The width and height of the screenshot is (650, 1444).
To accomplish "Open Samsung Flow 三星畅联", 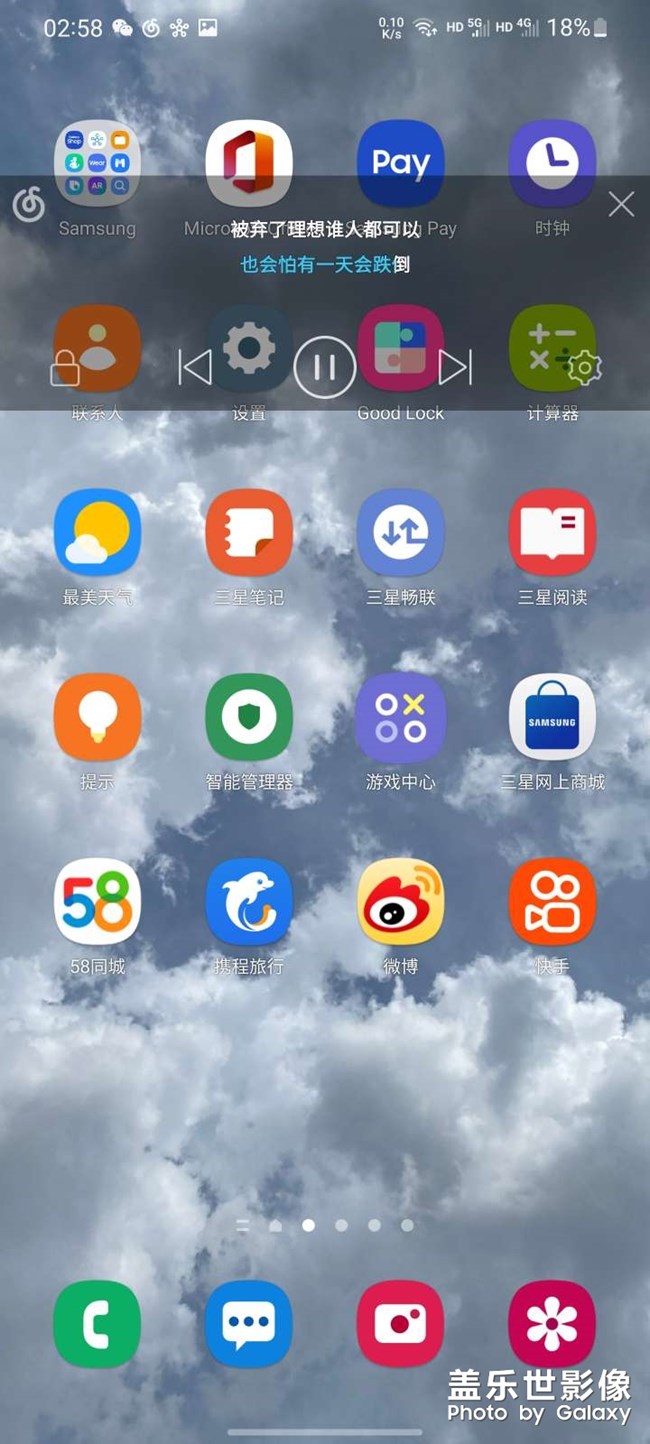I will [401, 532].
